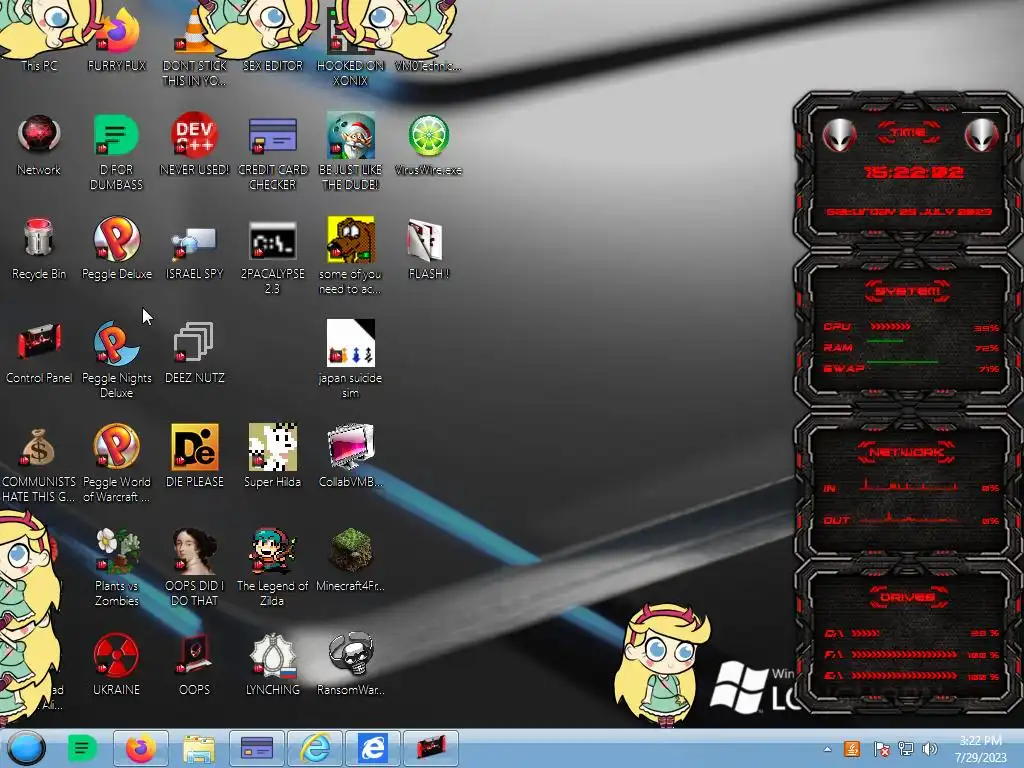Image resolution: width=1024 pixels, height=768 pixels.
Task: Launch Plants vs Zombies shortcut
Action: pos(116,568)
